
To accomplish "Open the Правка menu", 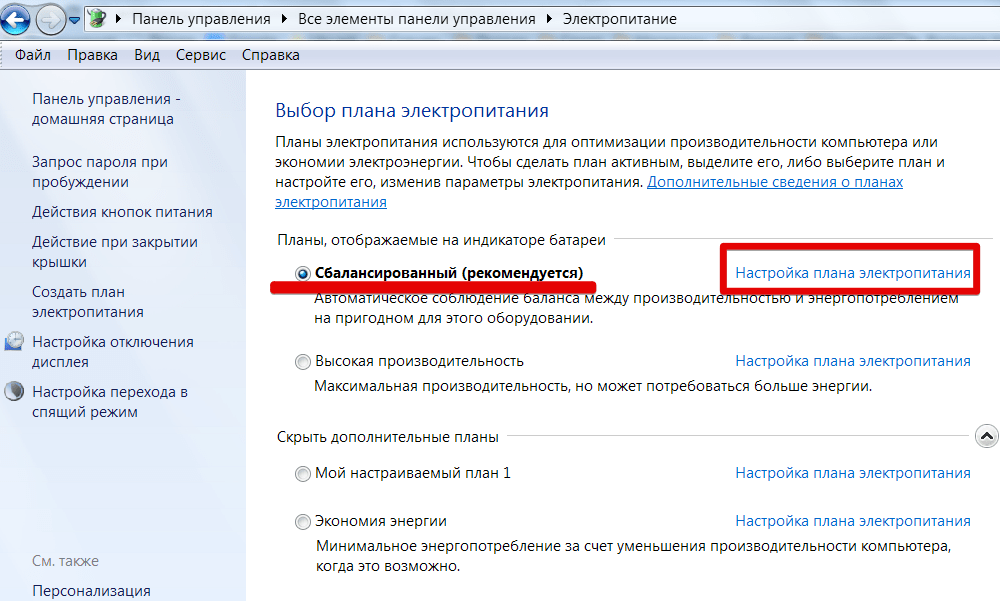I will tap(92, 55).
